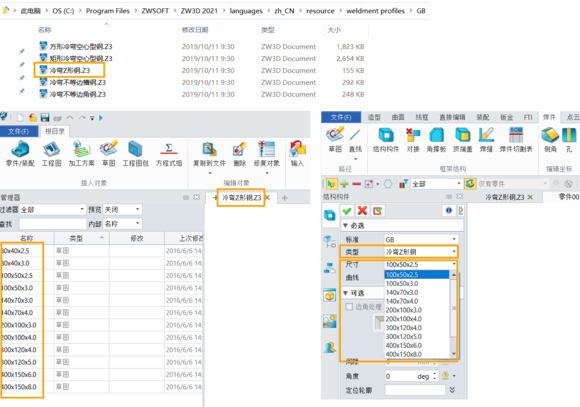580x407 pixels.
Task: Select the Structural member (结构构件) tool
Action: (386, 140)
